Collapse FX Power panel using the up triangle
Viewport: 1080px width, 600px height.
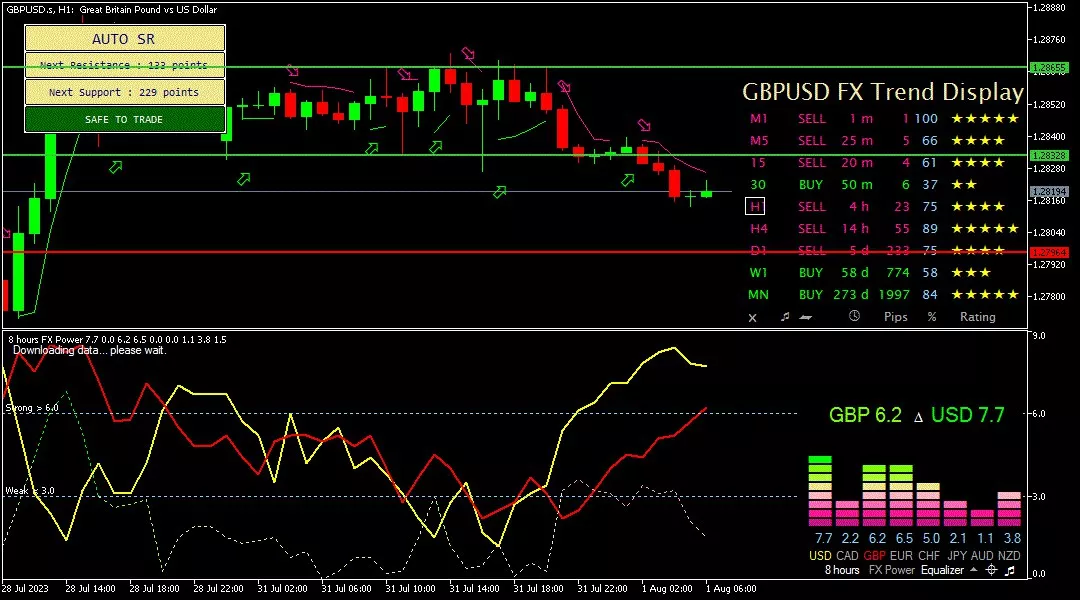973,570
